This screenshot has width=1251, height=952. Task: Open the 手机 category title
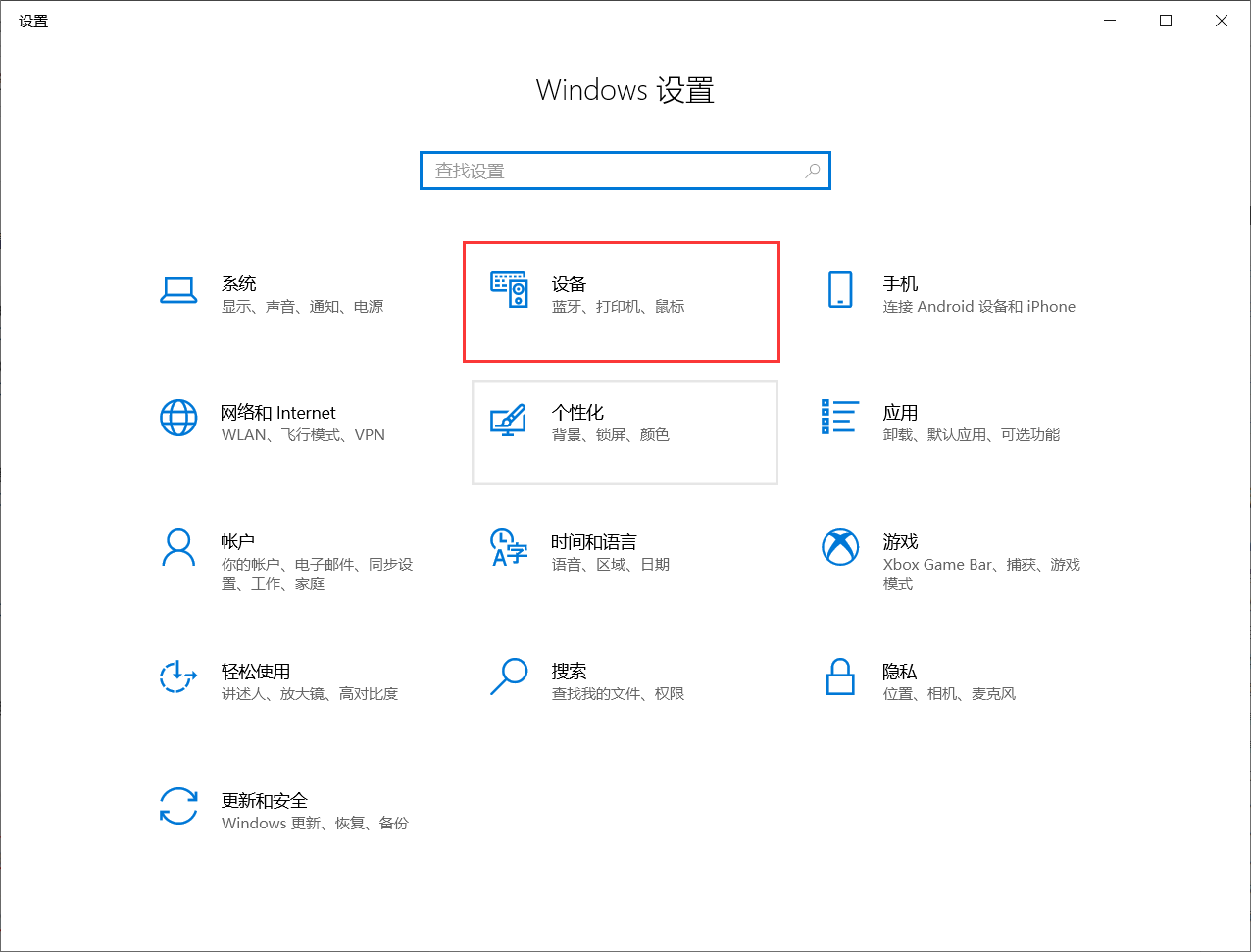tap(900, 283)
